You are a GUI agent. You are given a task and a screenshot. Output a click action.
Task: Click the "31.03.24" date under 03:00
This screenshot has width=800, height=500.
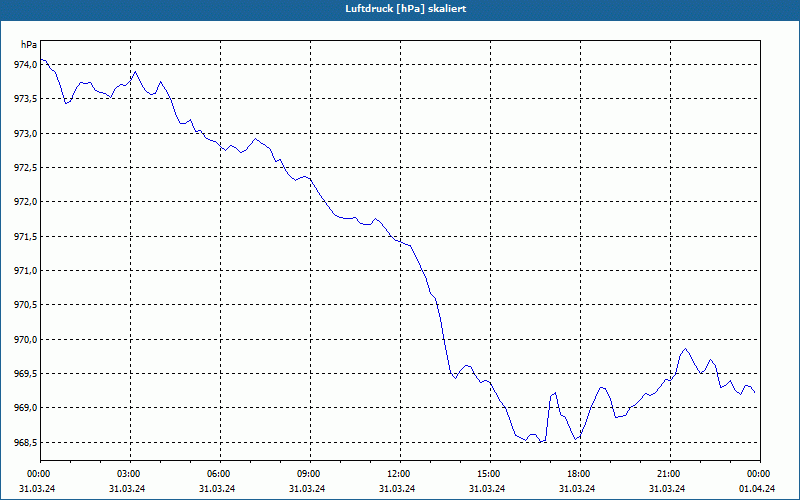pyautogui.click(x=127, y=489)
